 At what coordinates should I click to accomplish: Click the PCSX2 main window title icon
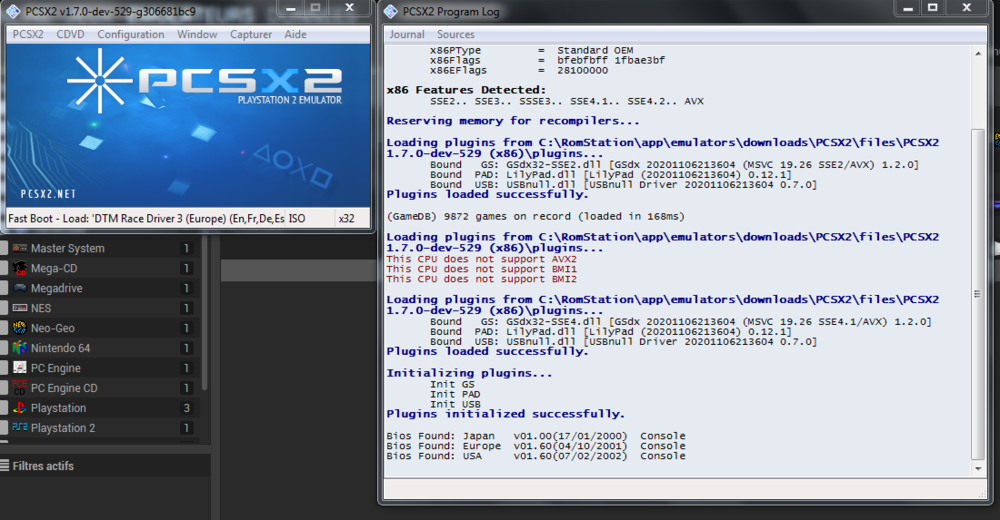coord(14,11)
